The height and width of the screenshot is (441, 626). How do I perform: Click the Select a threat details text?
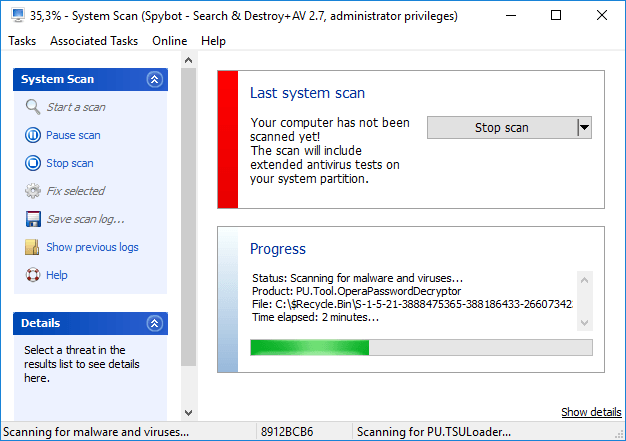[x=82, y=364]
